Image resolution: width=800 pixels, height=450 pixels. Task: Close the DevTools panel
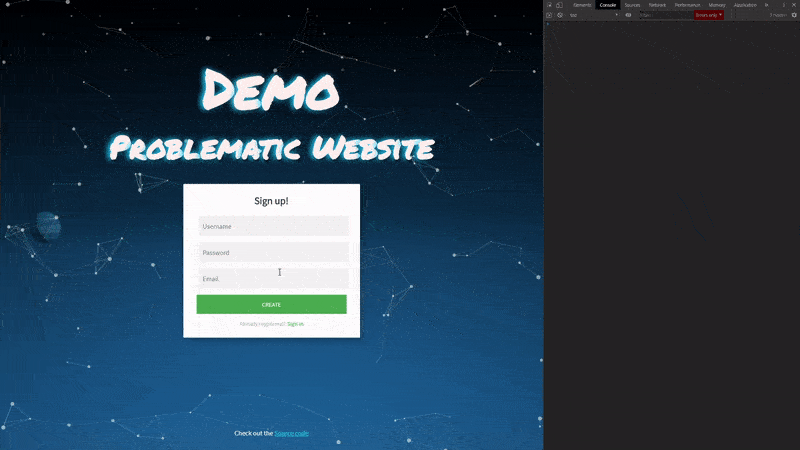[794, 5]
